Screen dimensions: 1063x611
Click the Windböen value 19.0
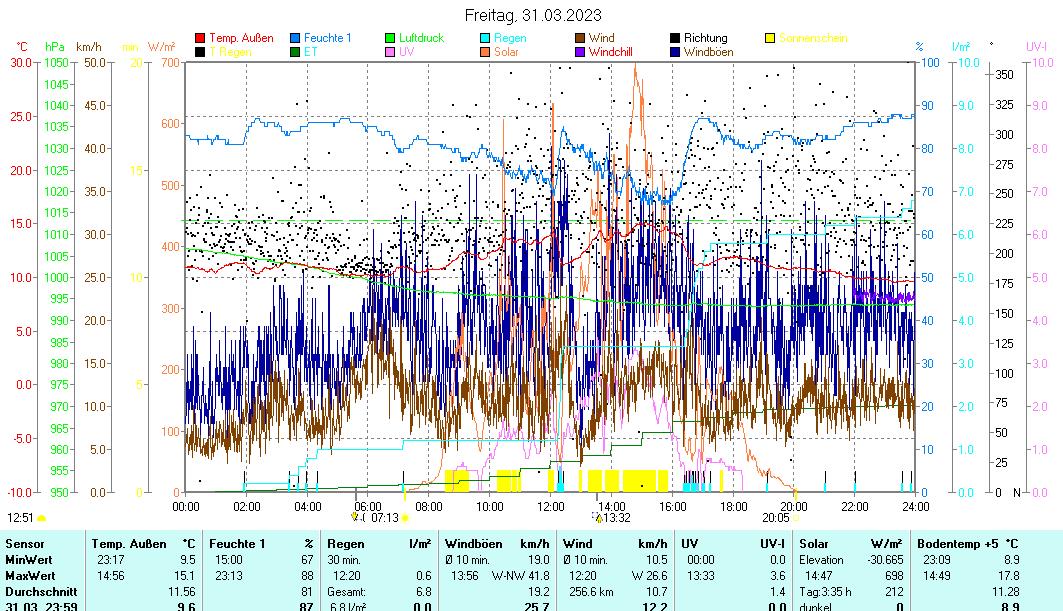[x=539, y=560]
